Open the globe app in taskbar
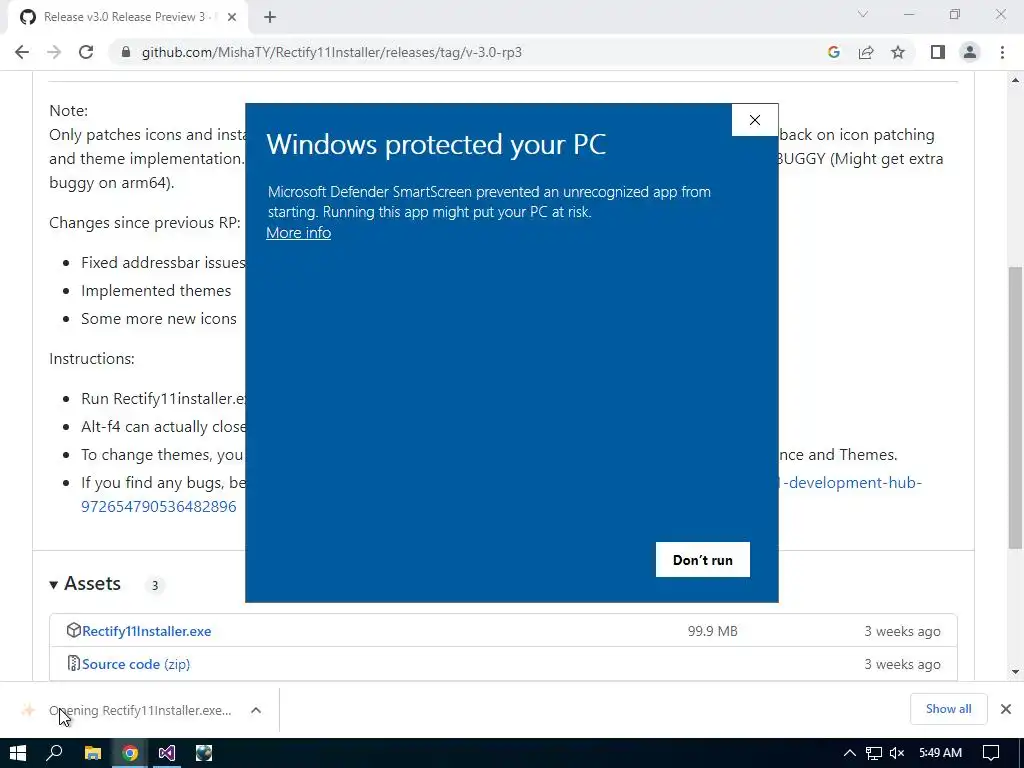The width and height of the screenshot is (1024, 768). (204, 753)
